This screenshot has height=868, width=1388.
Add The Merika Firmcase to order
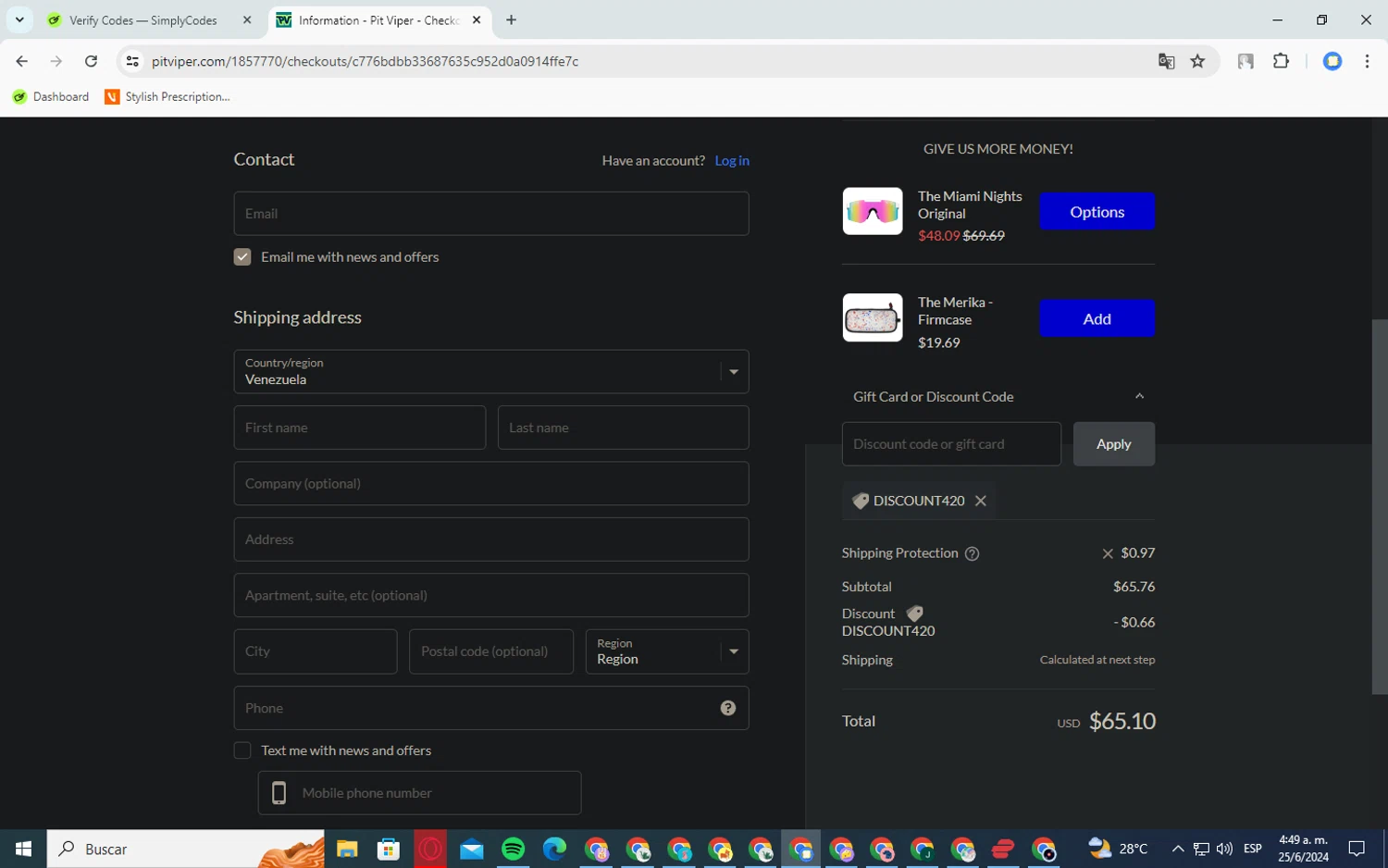coord(1097,318)
